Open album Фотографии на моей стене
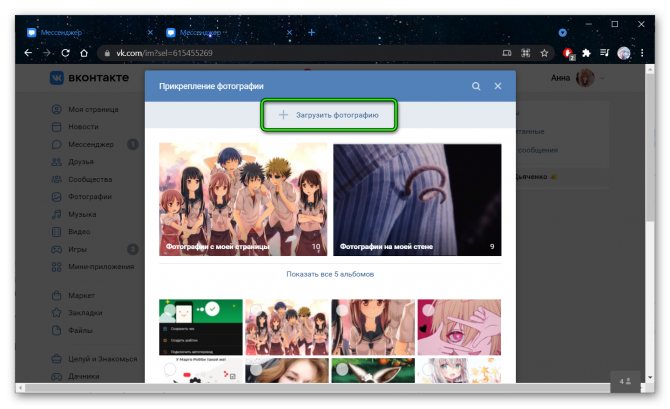The image size is (670, 409). (417, 200)
